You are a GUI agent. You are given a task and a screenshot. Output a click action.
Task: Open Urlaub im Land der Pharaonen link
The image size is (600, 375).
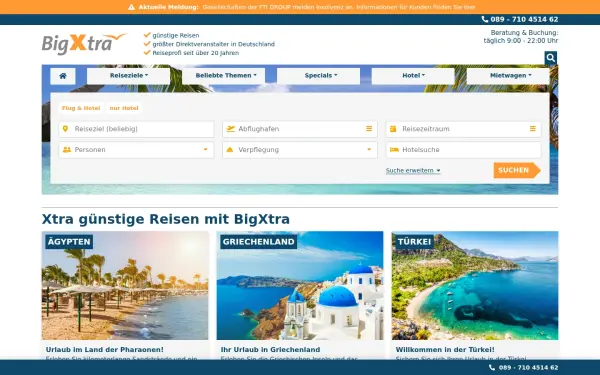point(104,350)
